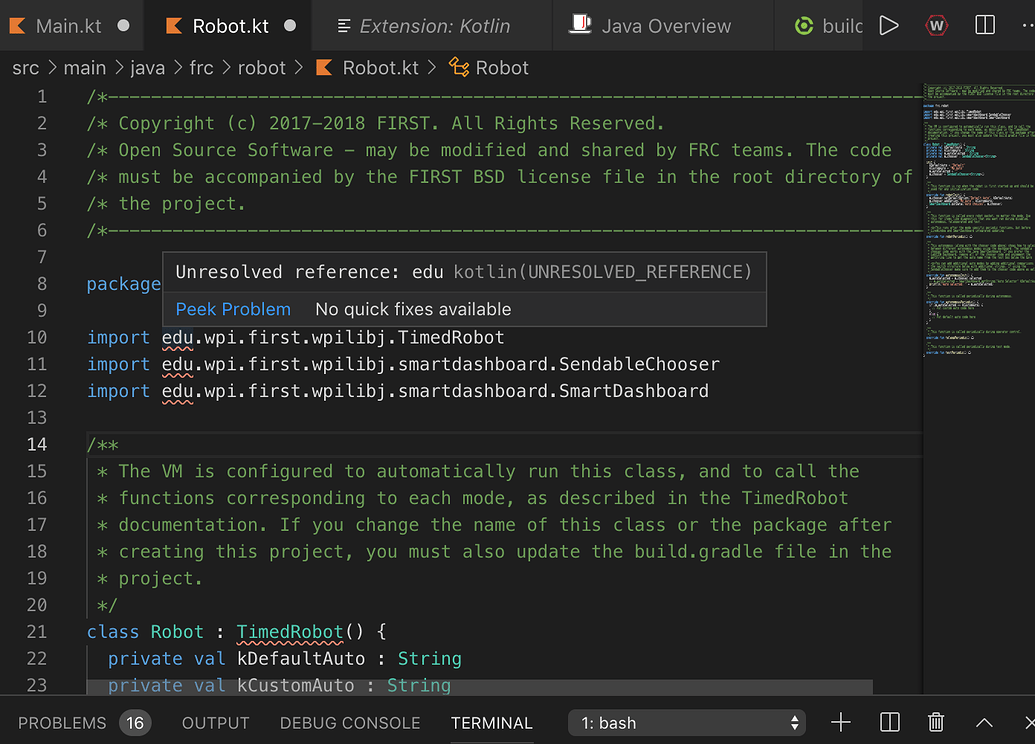Click SmartDashboard import on line 12
This screenshot has height=744, width=1035.
[x=634, y=391]
